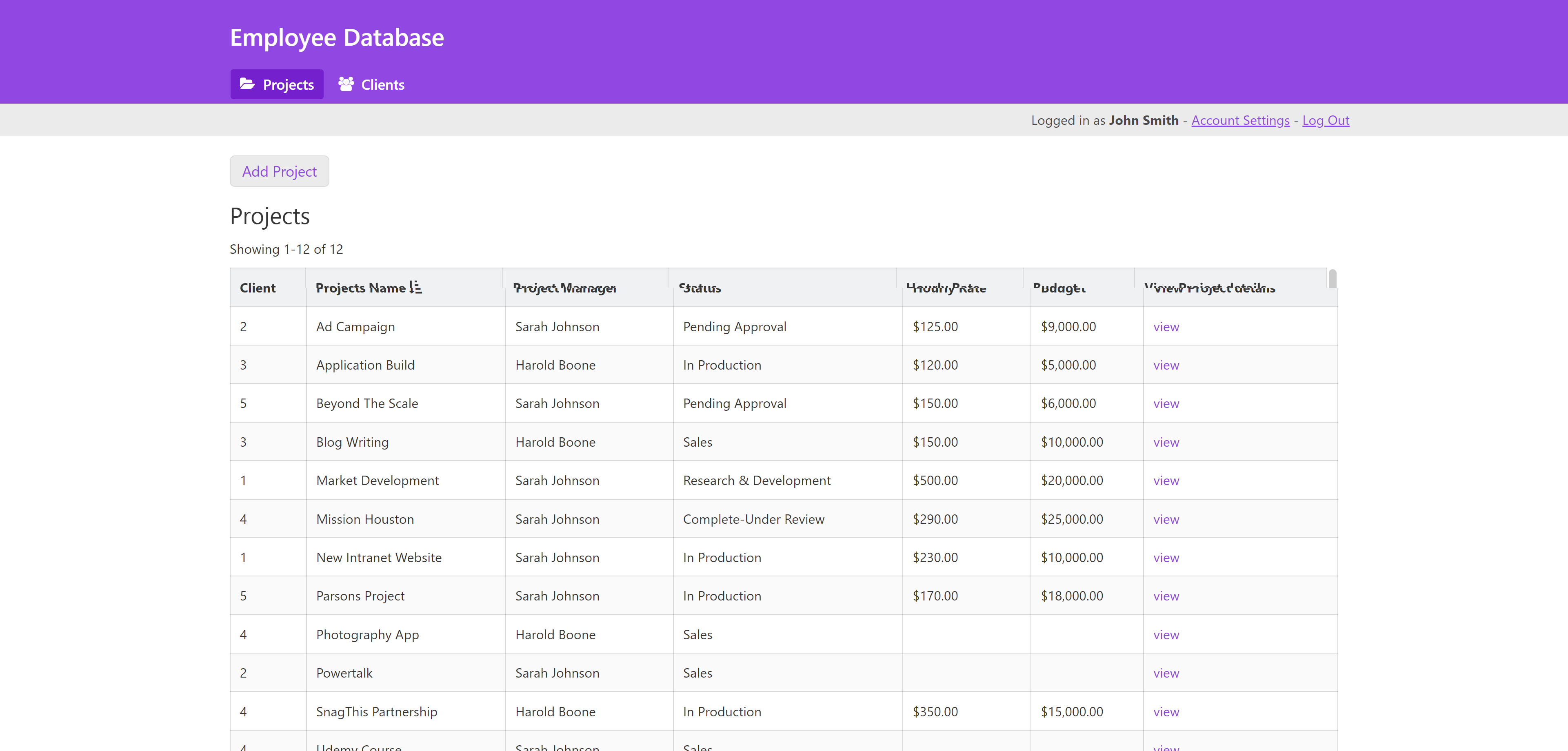This screenshot has width=1568, height=751.
Task: View details for Photography App
Action: tap(1166, 635)
